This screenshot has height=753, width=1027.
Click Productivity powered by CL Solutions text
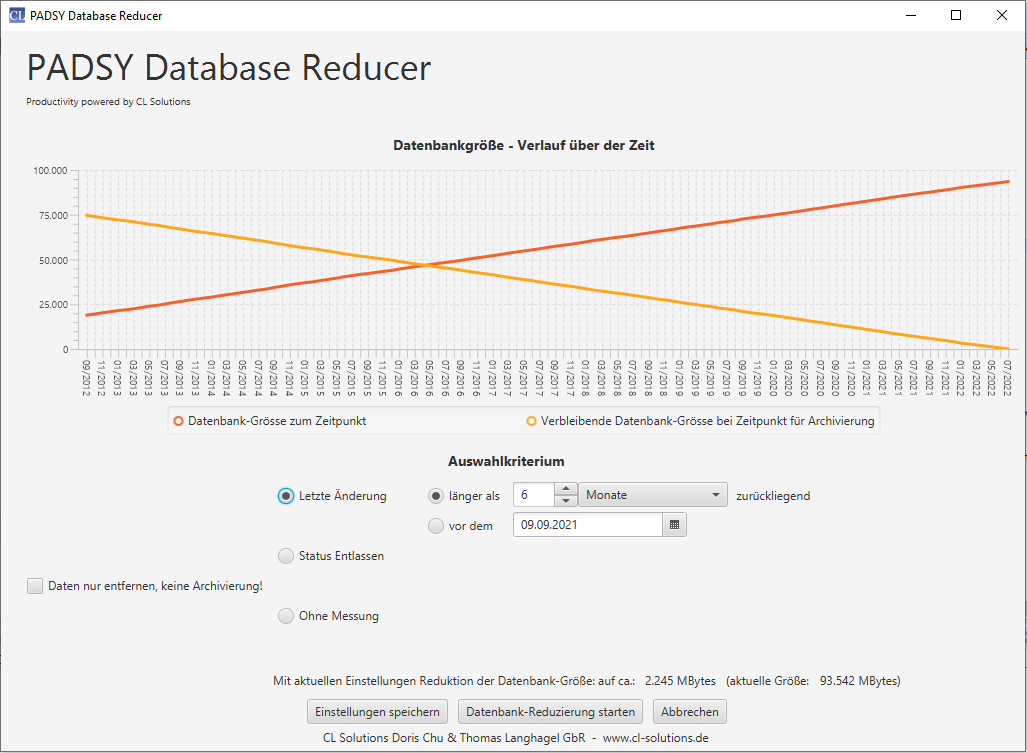(108, 101)
